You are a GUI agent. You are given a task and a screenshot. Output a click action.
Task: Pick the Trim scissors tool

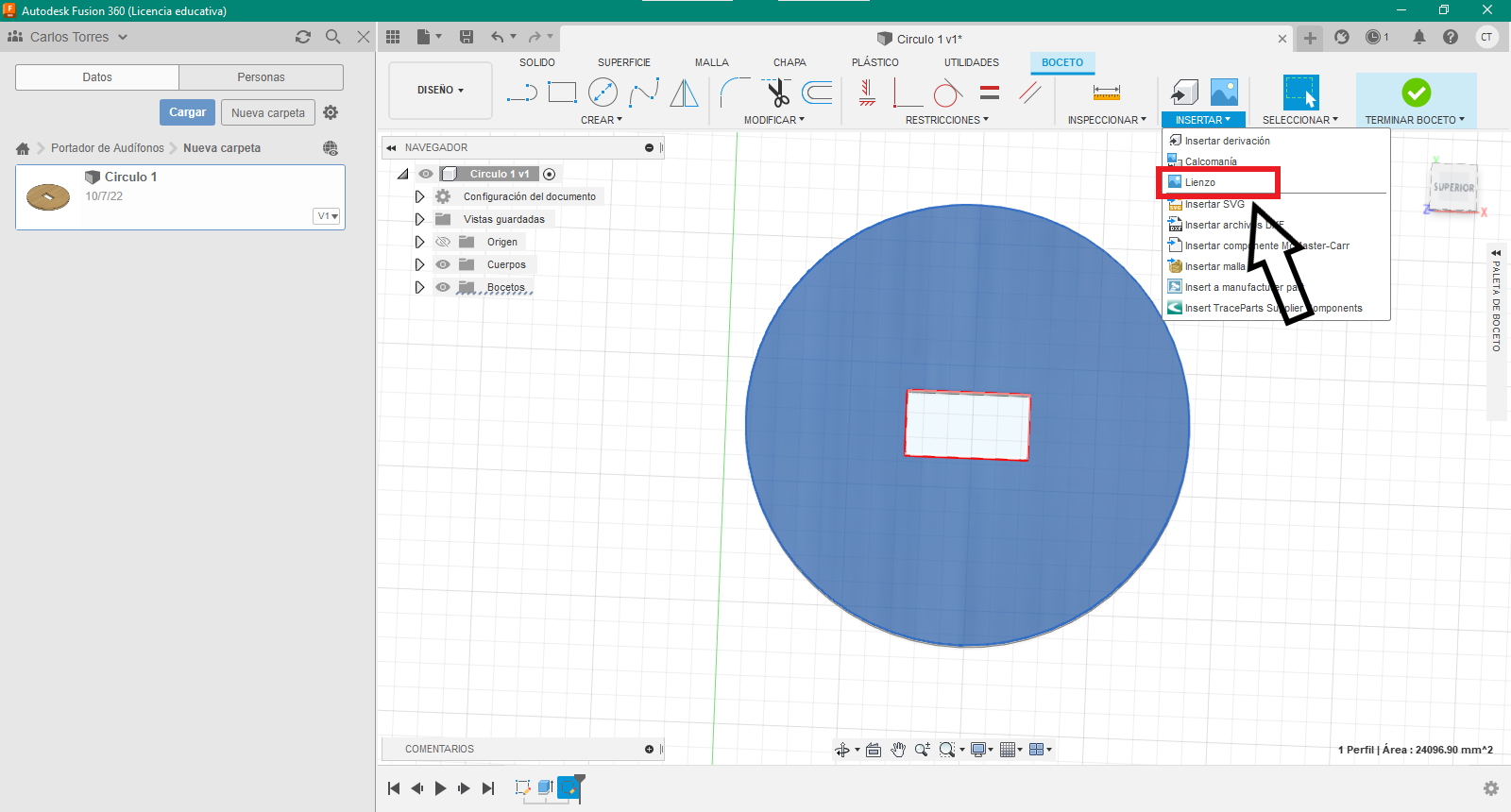pyautogui.click(x=777, y=93)
